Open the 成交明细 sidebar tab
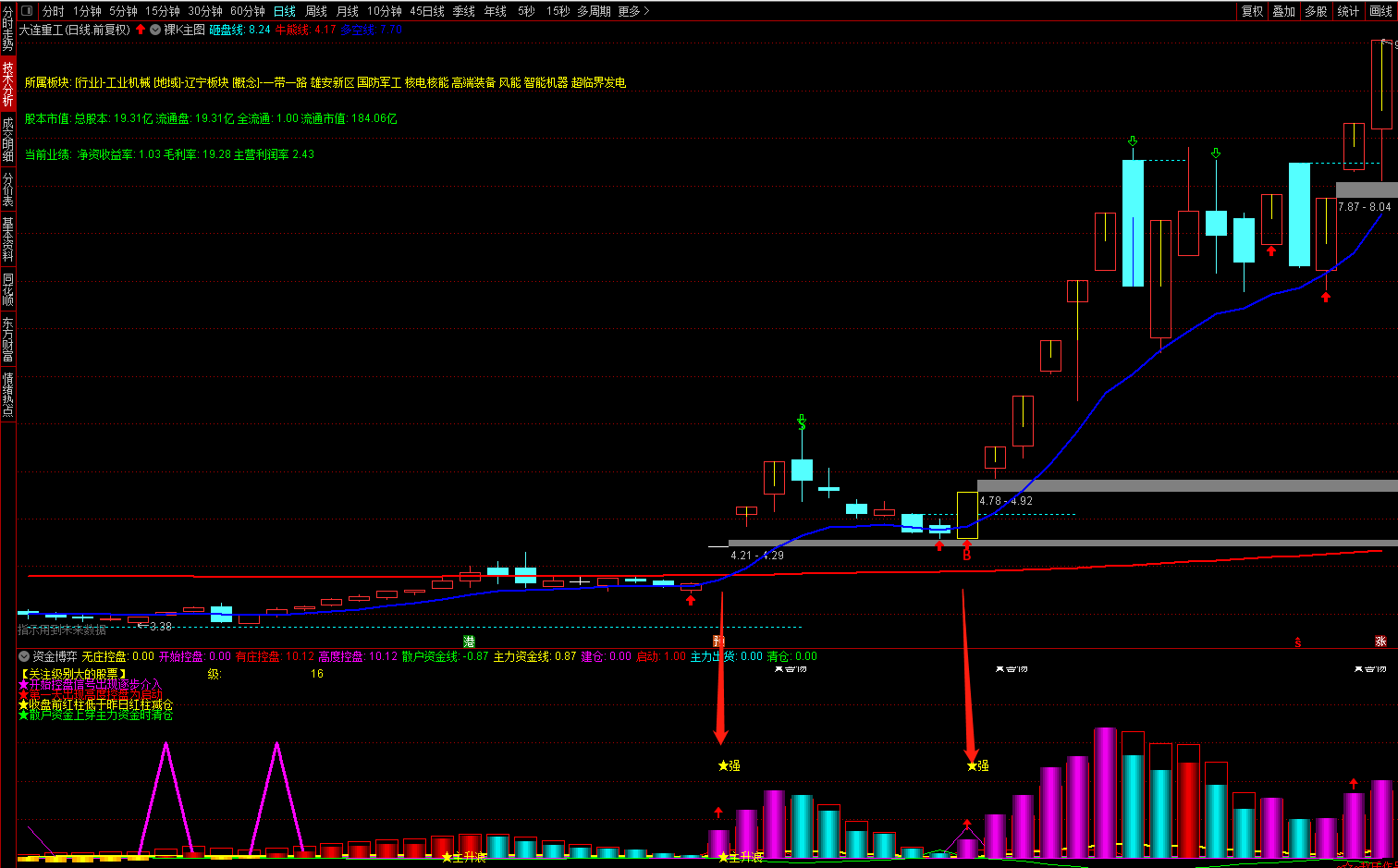Viewport: 1398px width, 868px height. click(7, 139)
